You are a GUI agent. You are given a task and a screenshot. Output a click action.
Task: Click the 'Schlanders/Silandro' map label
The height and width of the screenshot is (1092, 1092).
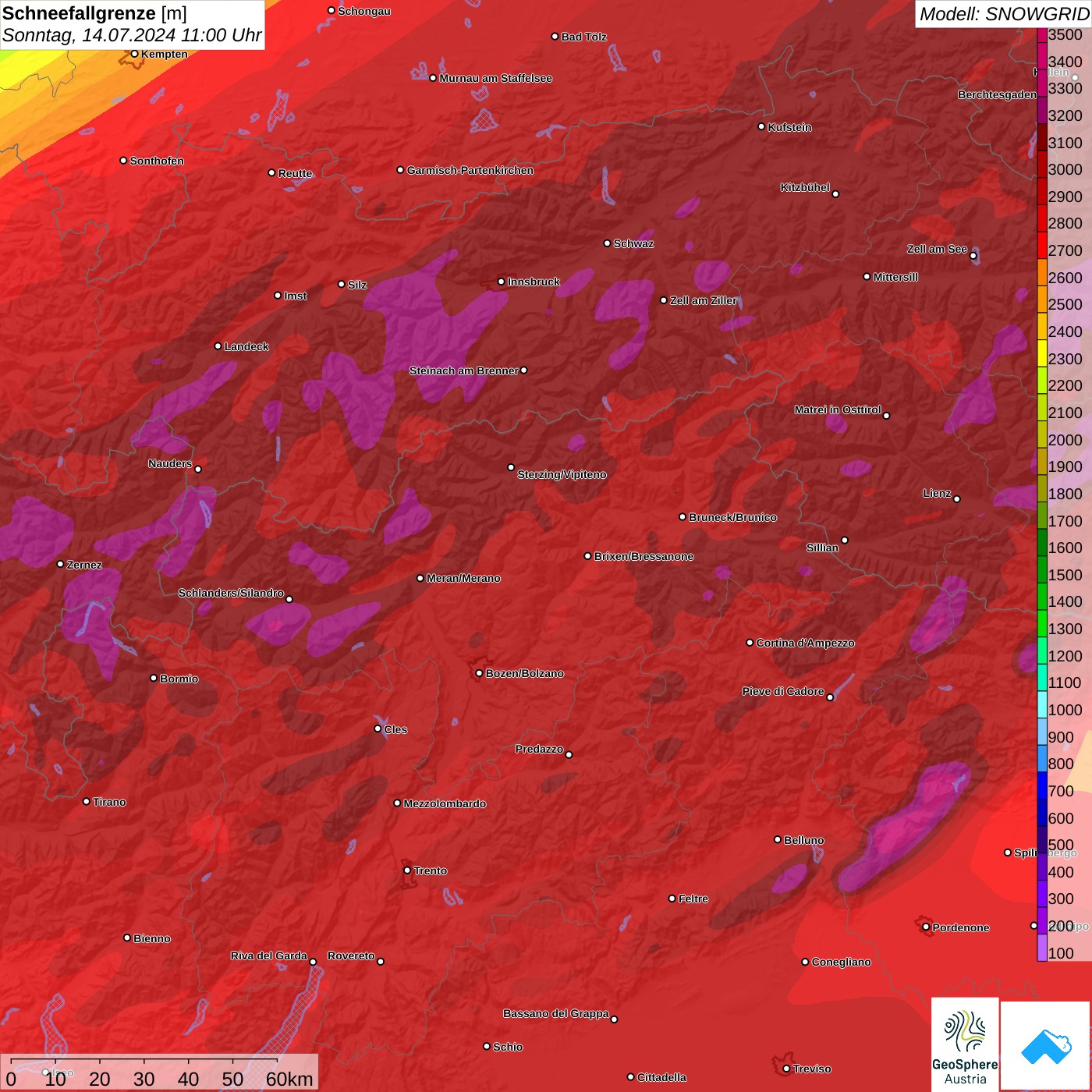click(231, 593)
